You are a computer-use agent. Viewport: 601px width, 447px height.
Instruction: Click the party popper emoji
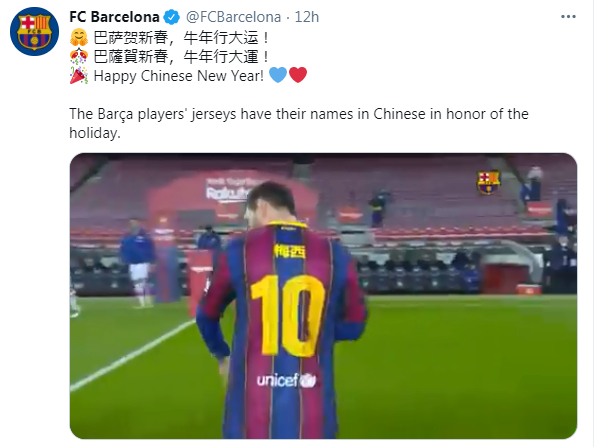(78, 76)
